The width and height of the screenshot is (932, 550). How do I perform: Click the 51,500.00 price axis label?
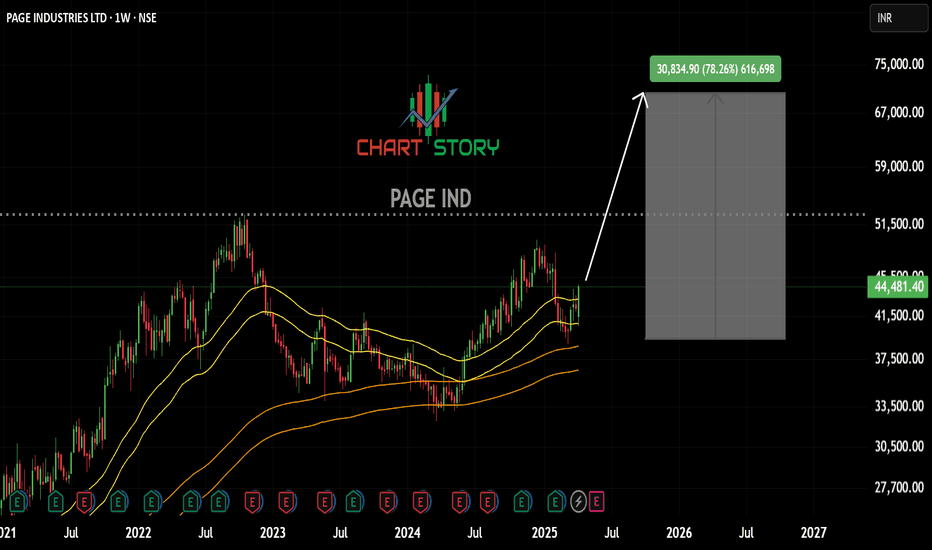coord(899,224)
